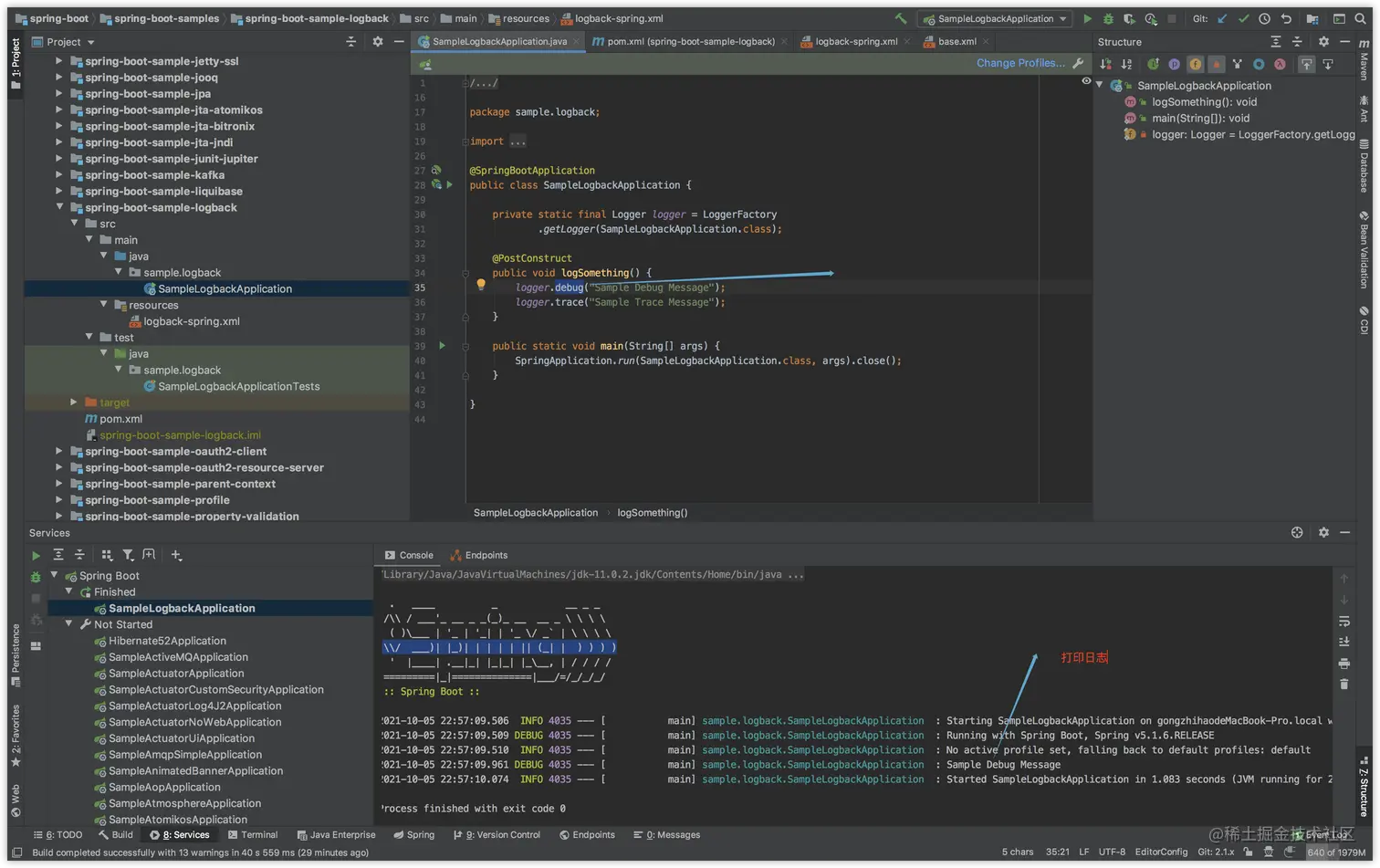
Task: Start debugging with the bug icon
Action: pyautogui.click(x=1108, y=18)
